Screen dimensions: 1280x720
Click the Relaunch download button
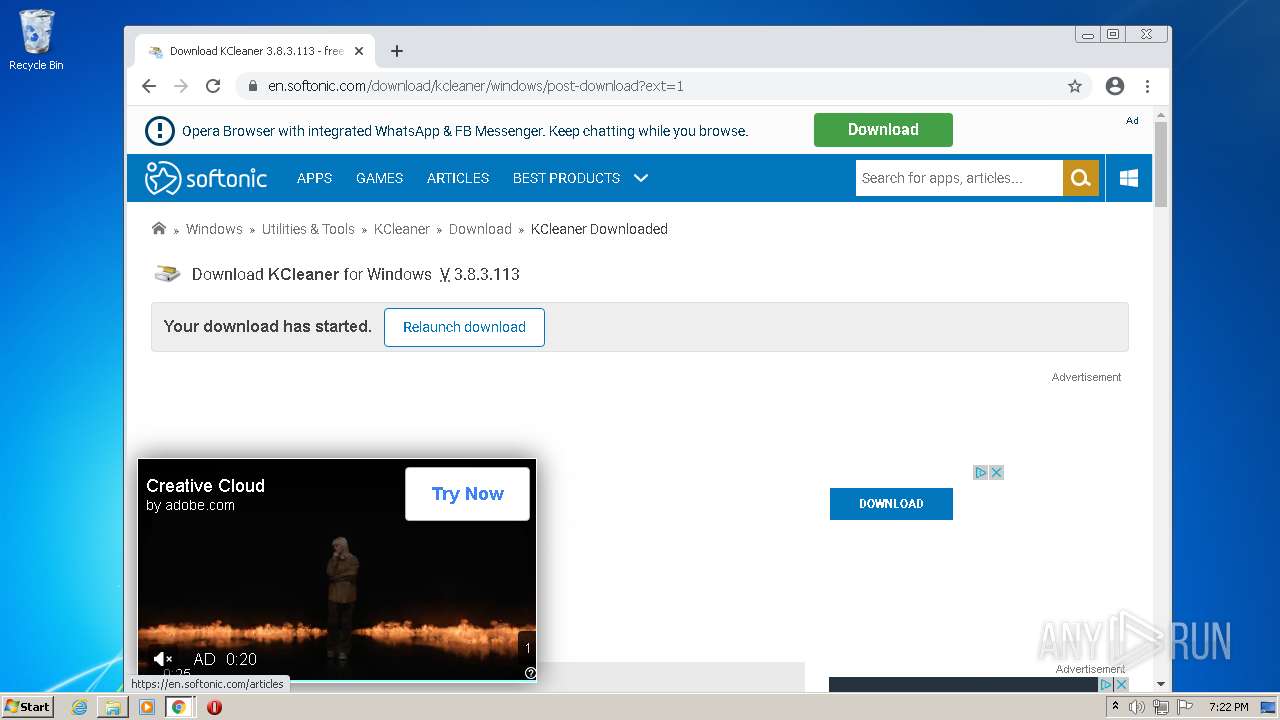464,327
